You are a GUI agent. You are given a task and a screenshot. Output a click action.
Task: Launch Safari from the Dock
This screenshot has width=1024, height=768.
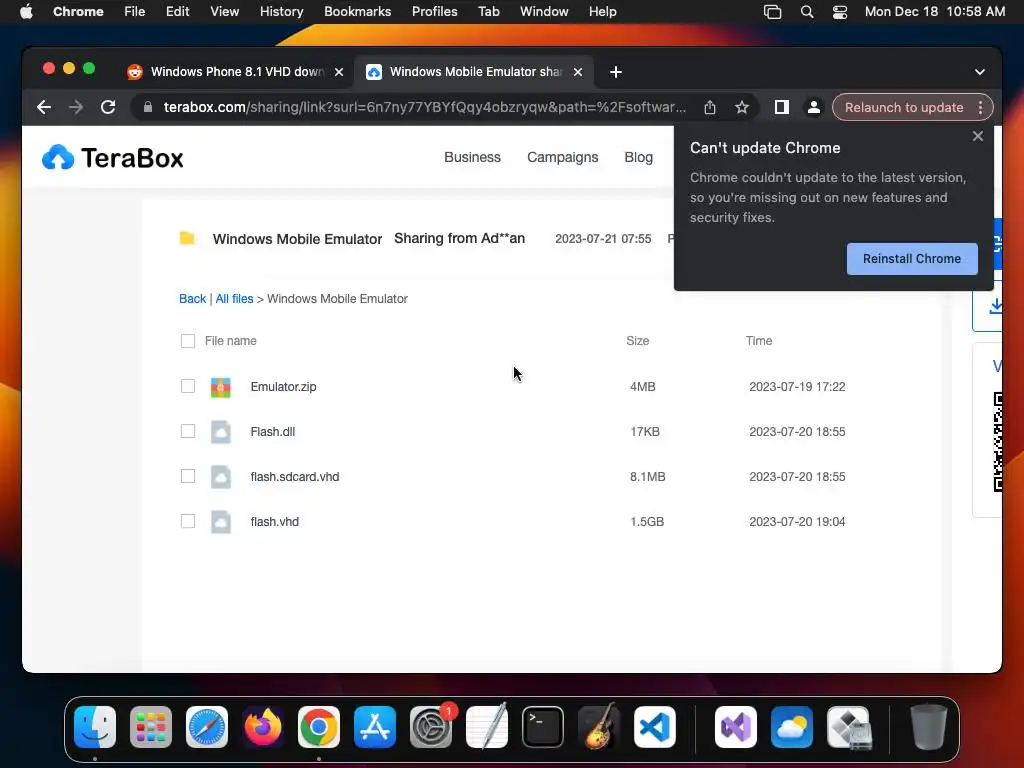207,727
